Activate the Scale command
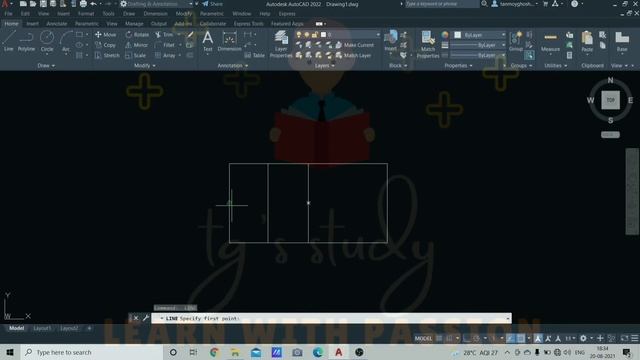The width and height of the screenshot is (640, 360). coord(136,55)
